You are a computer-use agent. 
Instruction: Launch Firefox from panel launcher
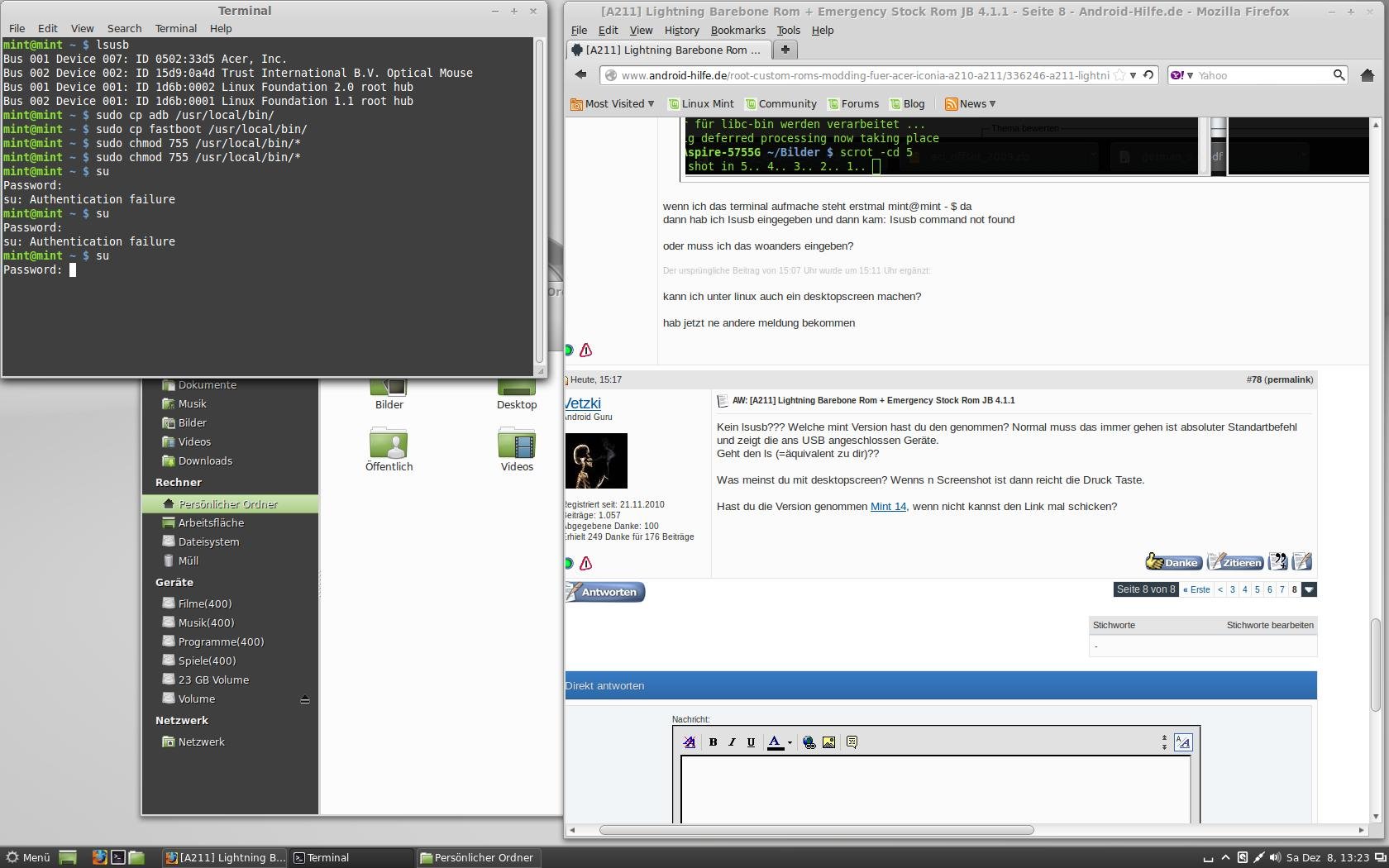(x=99, y=857)
